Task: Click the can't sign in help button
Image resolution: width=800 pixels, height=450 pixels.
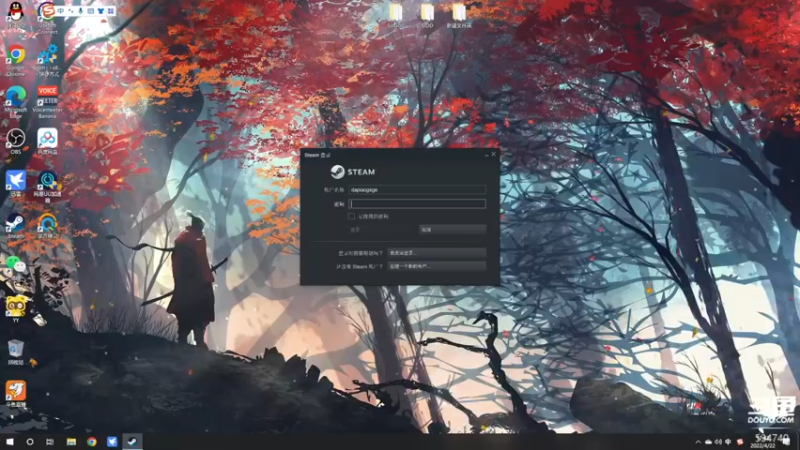Action: pyautogui.click(x=436, y=253)
